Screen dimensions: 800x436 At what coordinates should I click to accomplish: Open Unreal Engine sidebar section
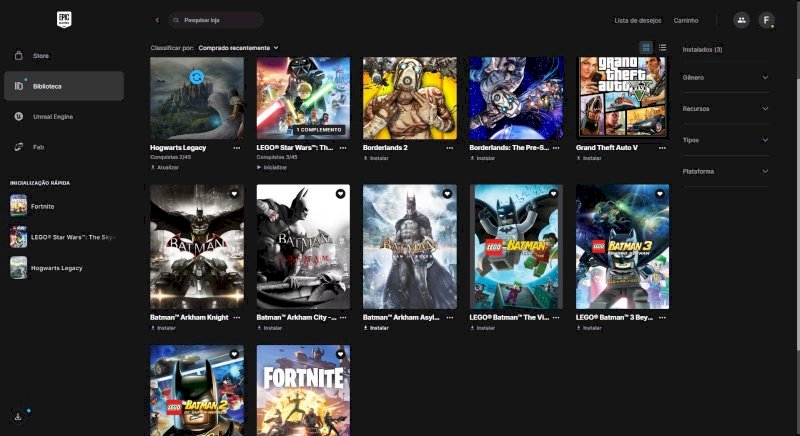coord(52,116)
